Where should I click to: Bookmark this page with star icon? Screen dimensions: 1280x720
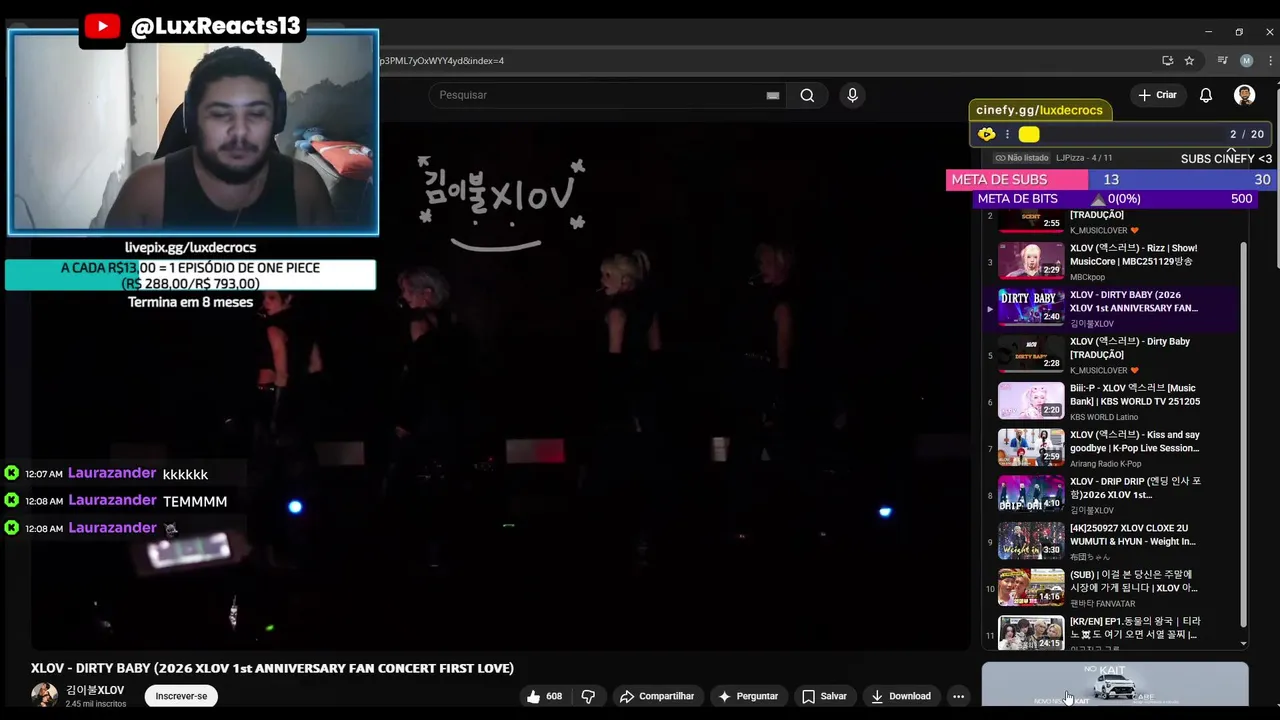pyautogui.click(x=1189, y=61)
